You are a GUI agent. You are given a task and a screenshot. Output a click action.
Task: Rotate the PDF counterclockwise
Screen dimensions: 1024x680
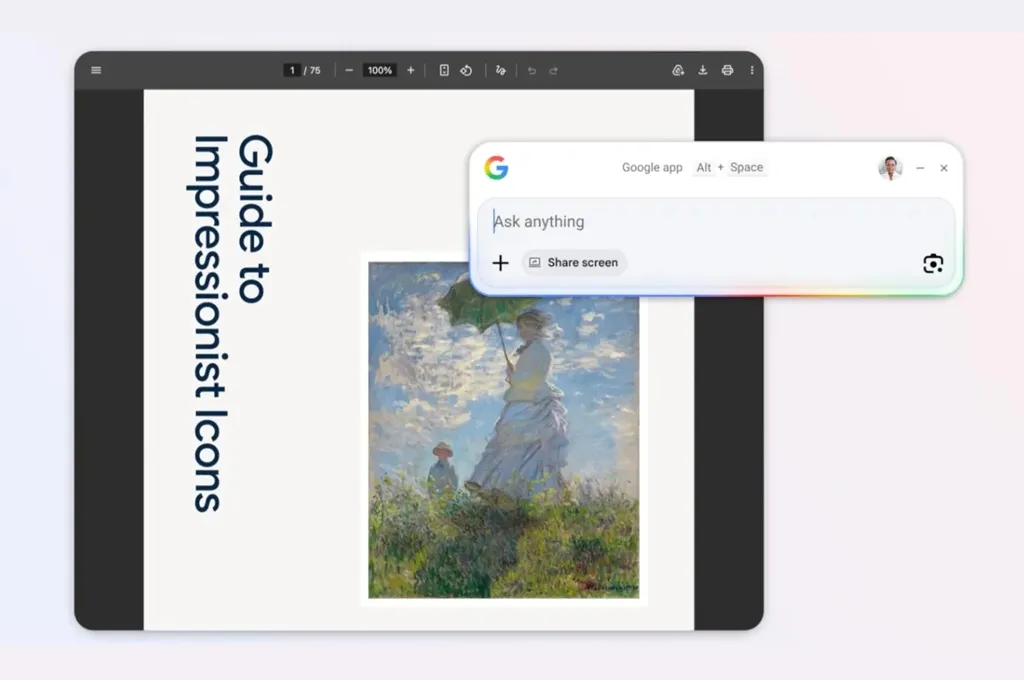pyautogui.click(x=466, y=70)
